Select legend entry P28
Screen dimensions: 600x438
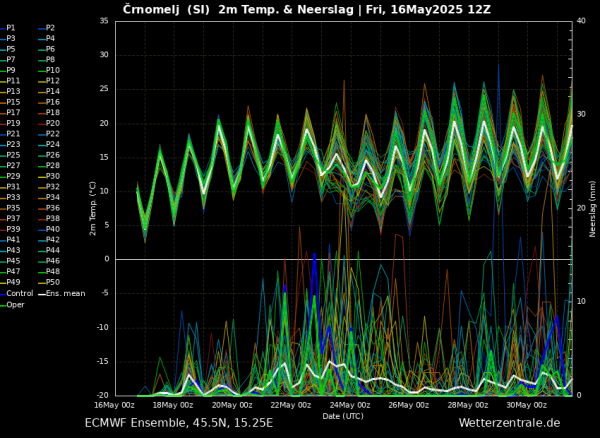[49, 166]
